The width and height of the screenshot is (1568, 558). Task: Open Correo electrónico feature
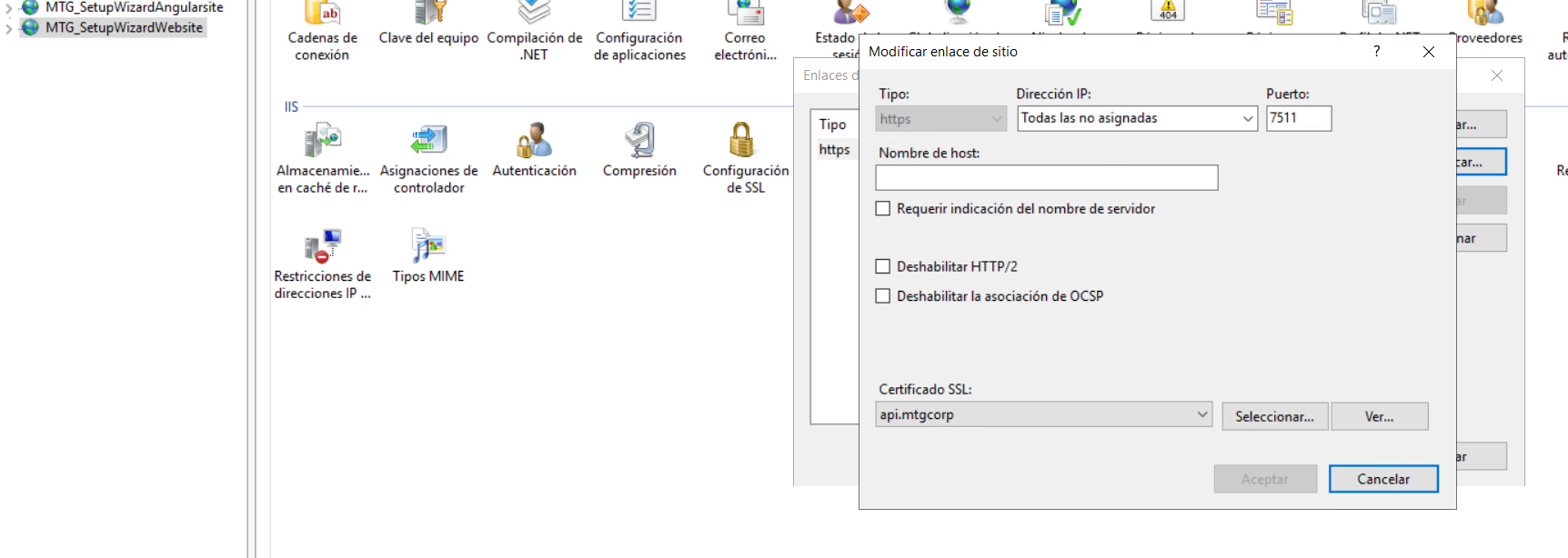tap(745, 32)
